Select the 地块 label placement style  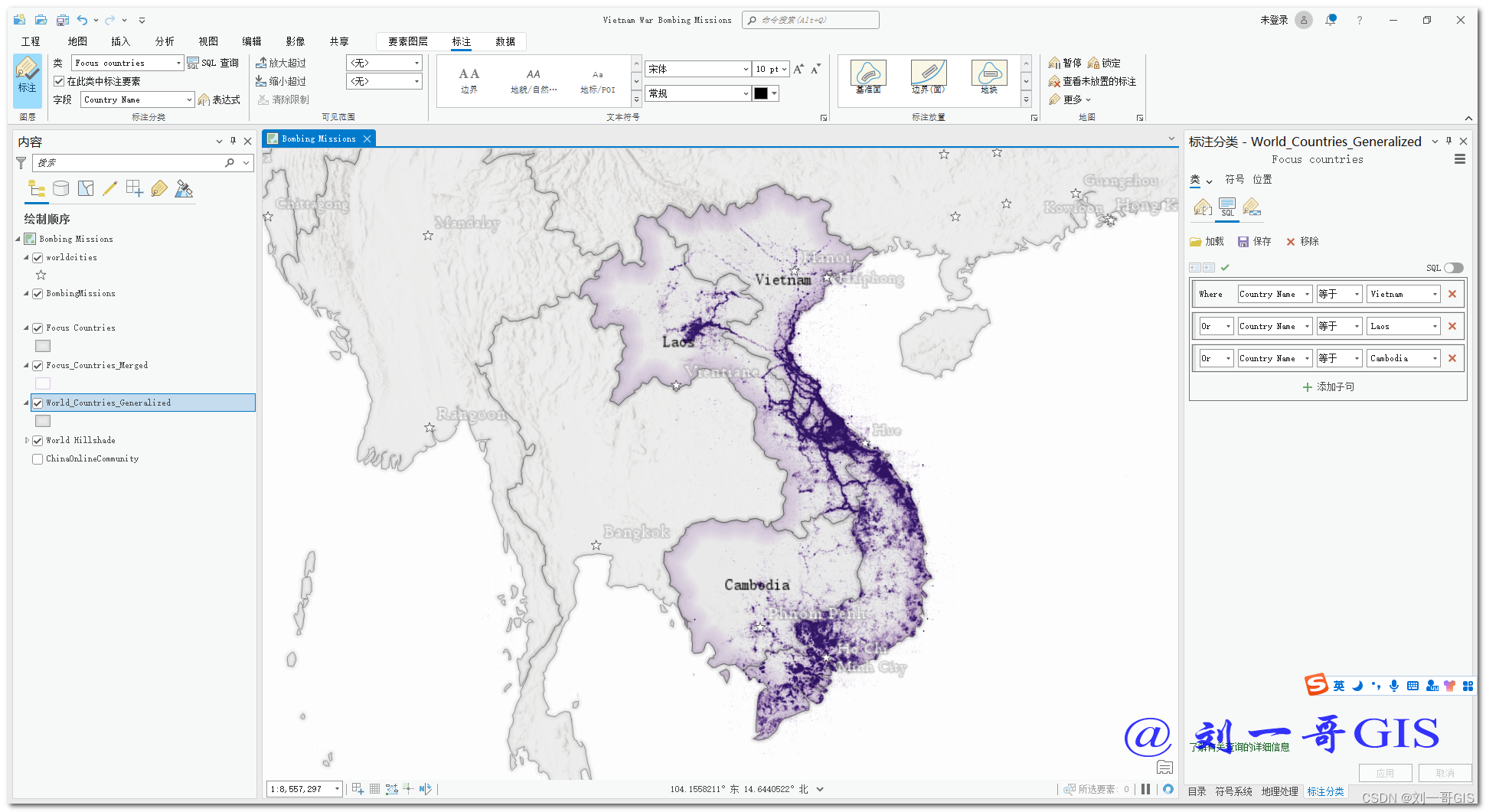(989, 77)
